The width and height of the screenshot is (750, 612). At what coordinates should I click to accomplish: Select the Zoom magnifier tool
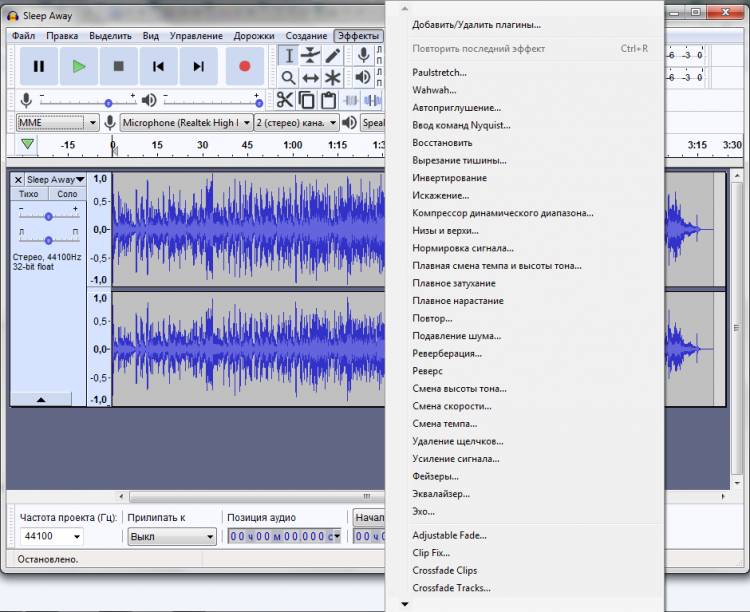288,77
